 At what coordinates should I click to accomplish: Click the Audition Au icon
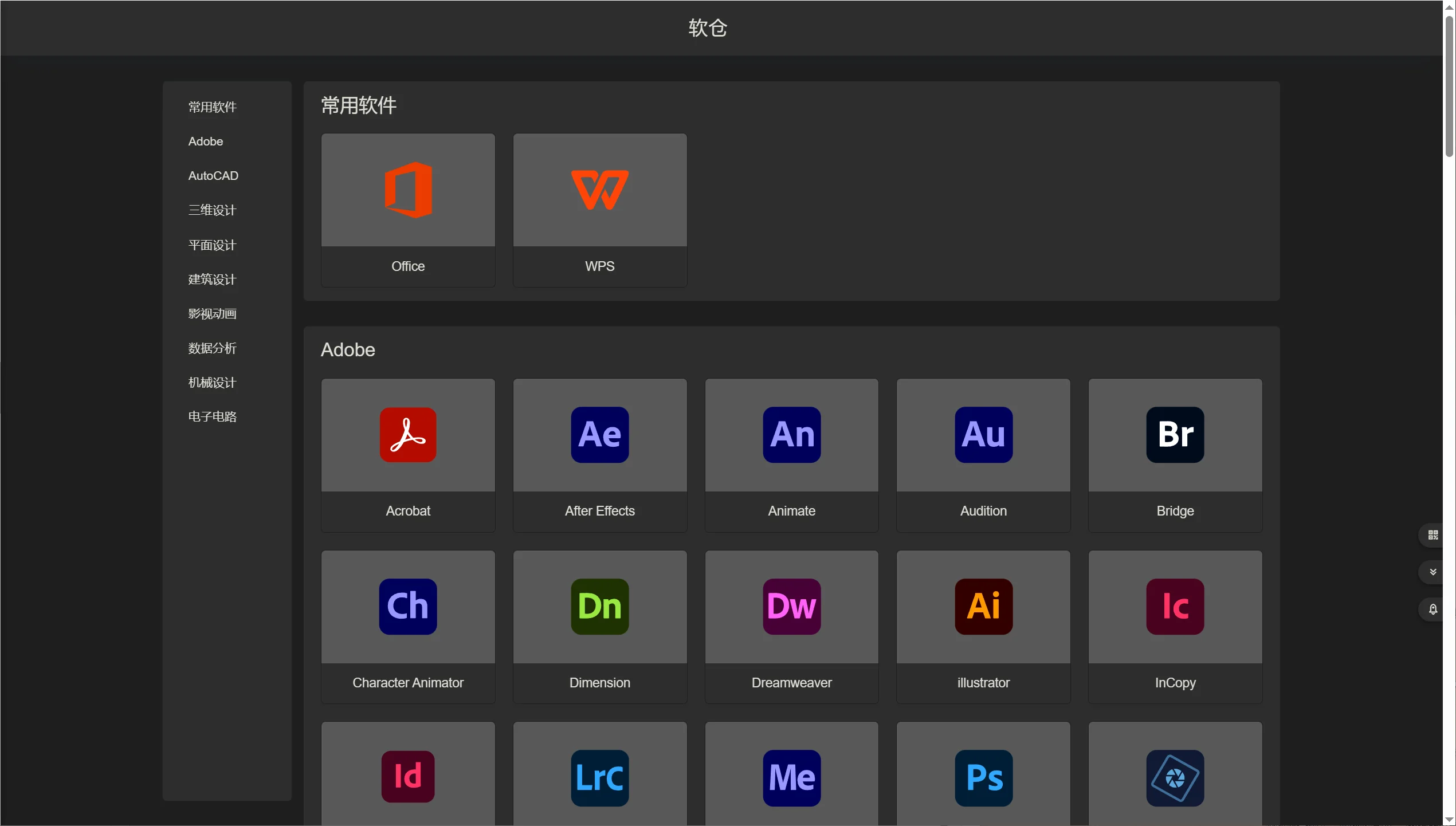click(983, 435)
